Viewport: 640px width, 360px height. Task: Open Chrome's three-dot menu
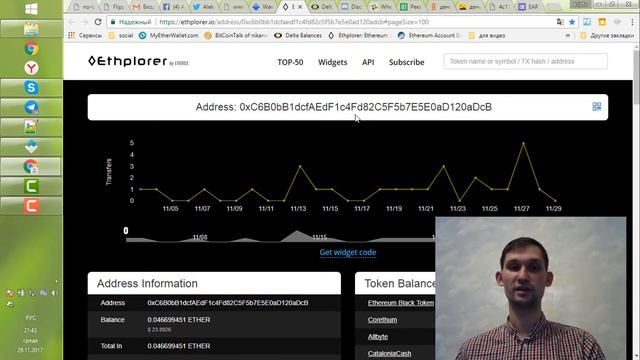tap(632, 22)
